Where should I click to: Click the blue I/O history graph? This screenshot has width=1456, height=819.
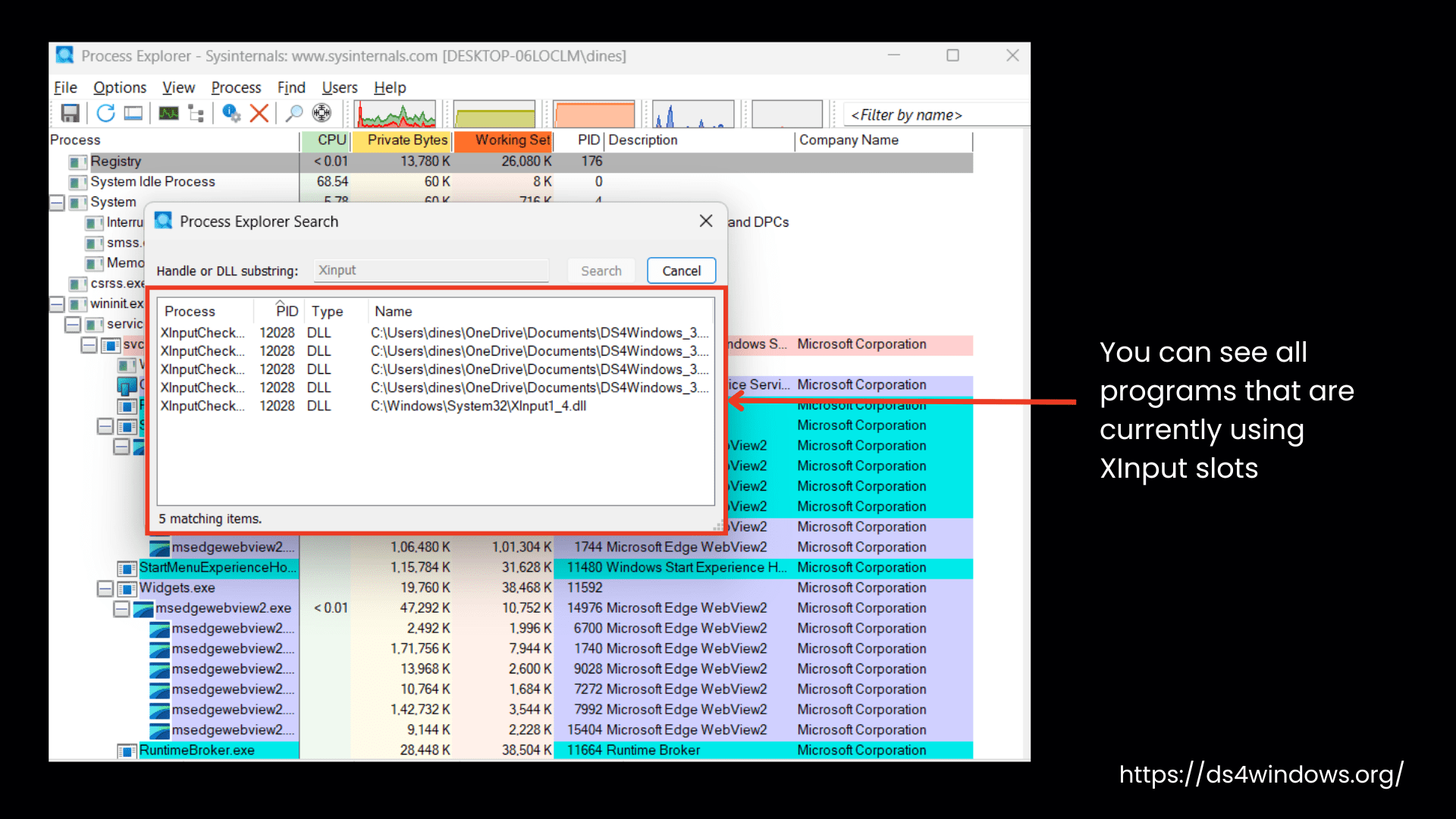pos(693,114)
